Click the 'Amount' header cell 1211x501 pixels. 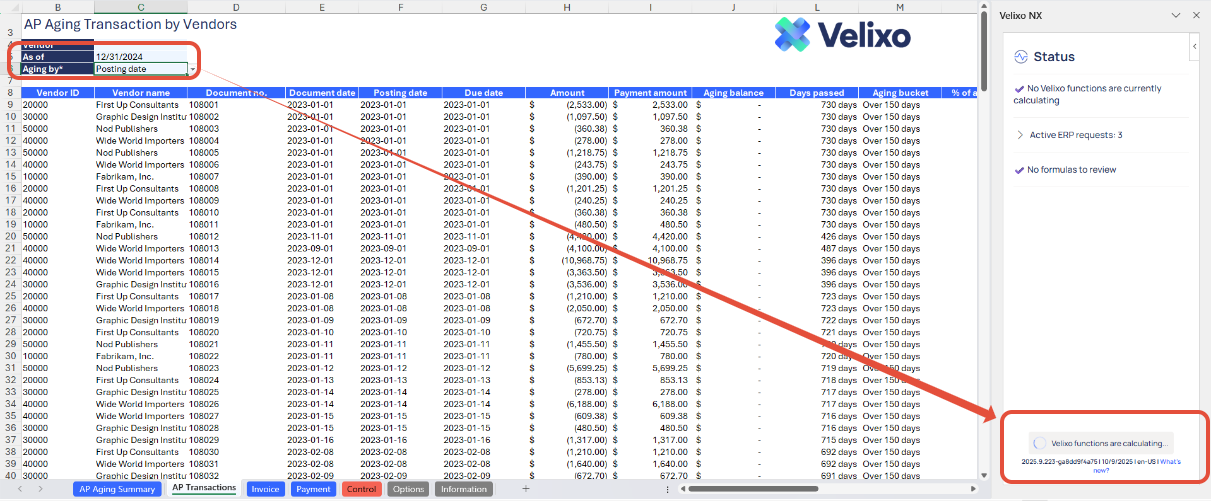(x=567, y=92)
